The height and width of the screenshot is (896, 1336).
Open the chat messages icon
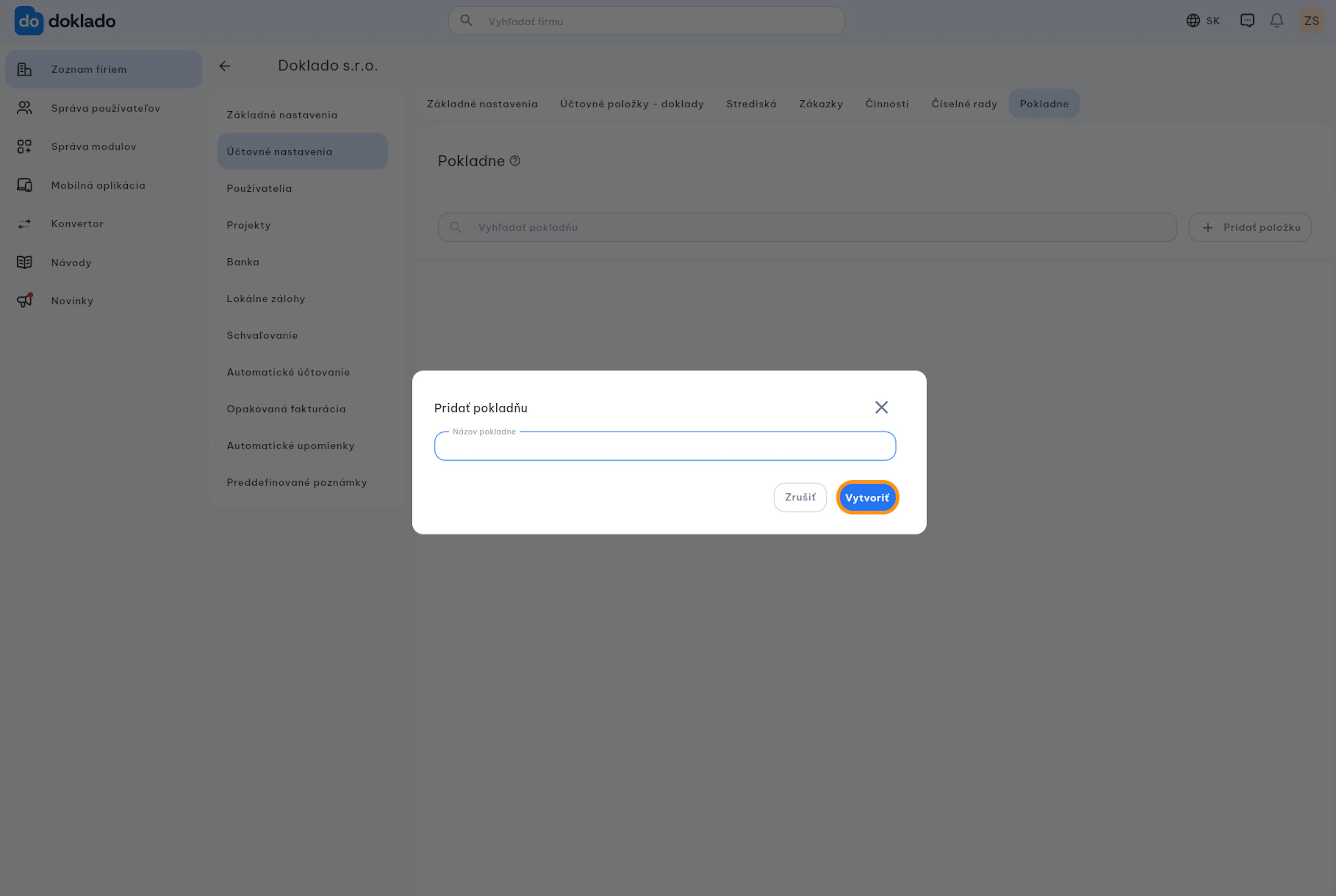[x=1247, y=21]
